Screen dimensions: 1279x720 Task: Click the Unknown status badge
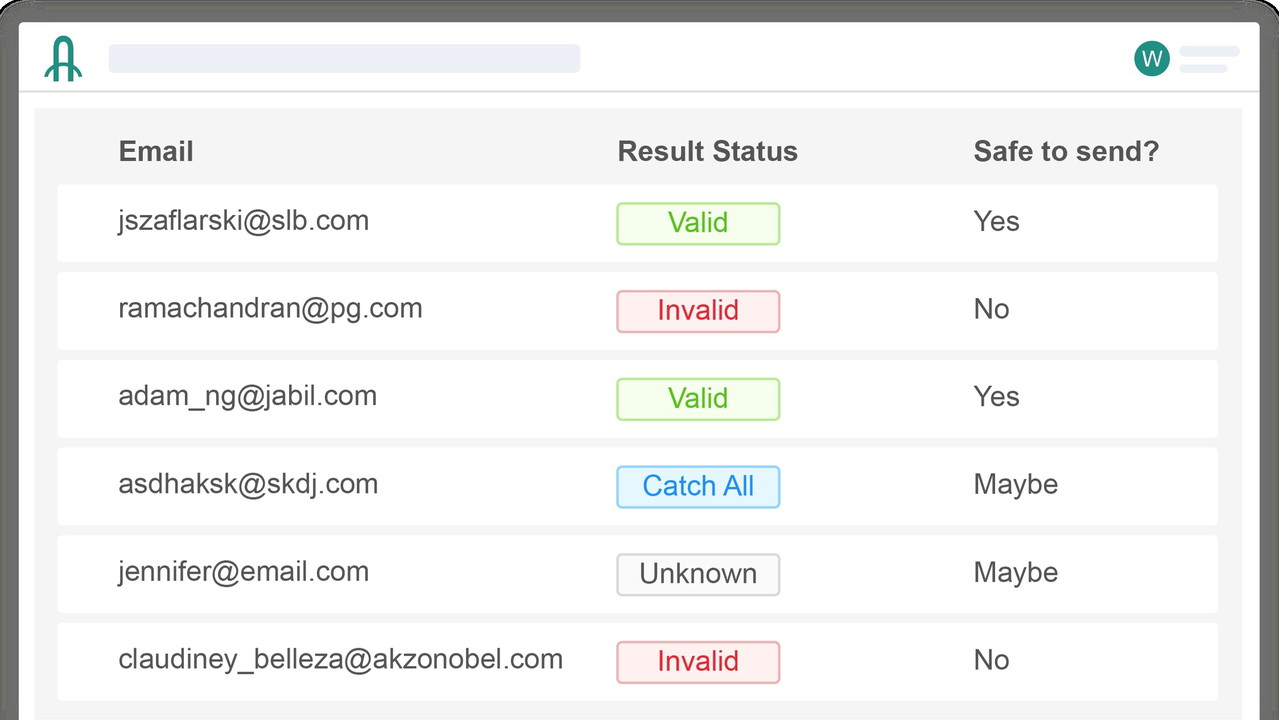pos(698,575)
